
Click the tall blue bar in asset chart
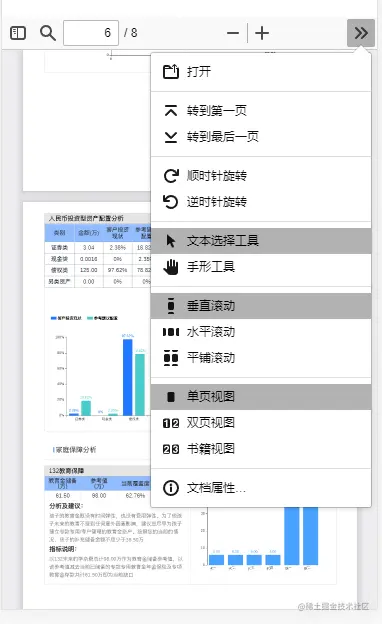click(x=127, y=377)
